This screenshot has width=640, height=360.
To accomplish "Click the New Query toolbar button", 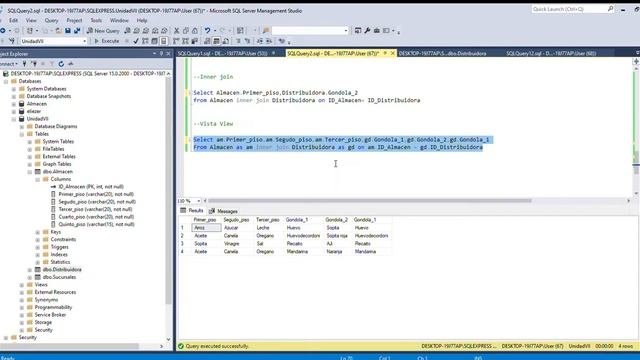I will pos(103,31).
